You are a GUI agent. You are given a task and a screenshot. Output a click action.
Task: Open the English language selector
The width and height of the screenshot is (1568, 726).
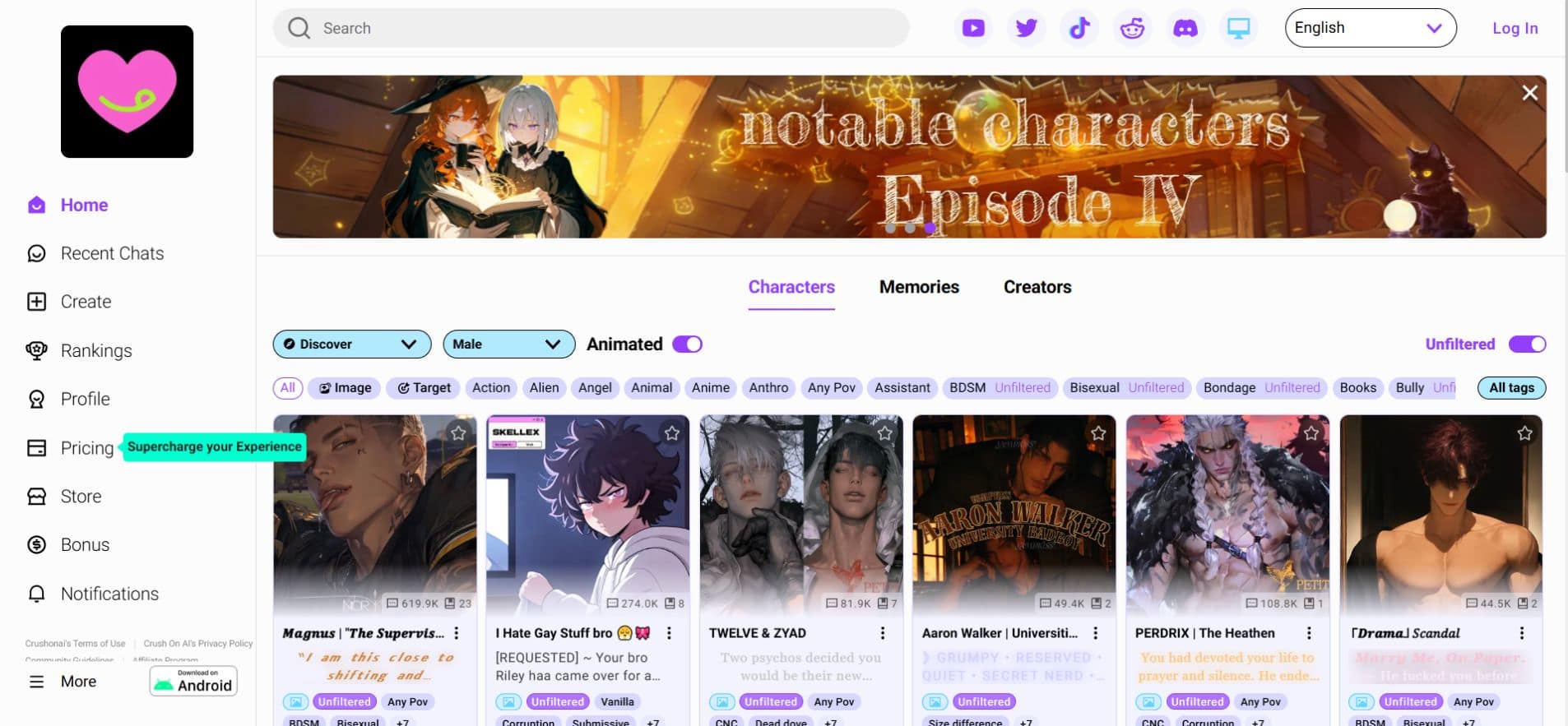(1370, 28)
